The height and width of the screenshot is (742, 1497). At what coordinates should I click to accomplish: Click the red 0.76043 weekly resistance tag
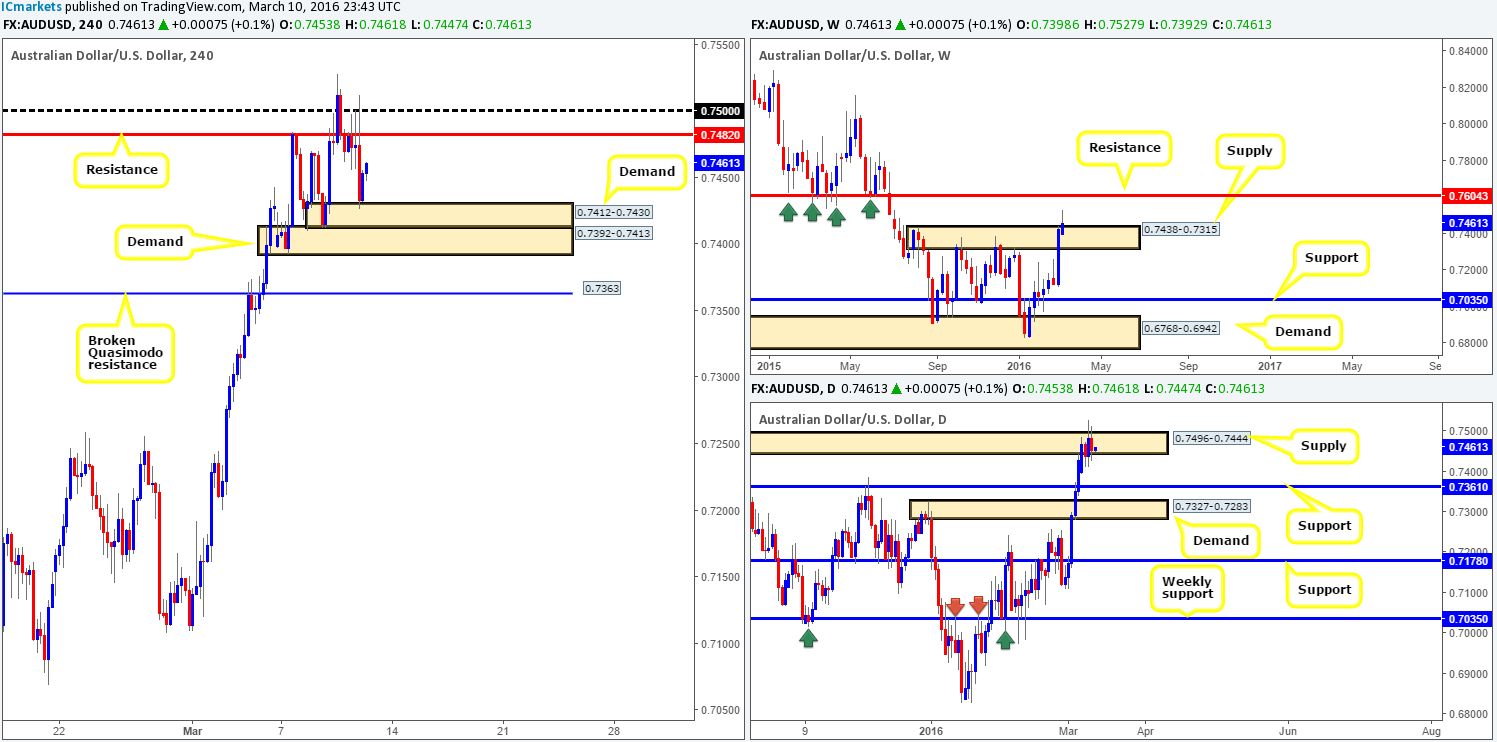click(1466, 196)
